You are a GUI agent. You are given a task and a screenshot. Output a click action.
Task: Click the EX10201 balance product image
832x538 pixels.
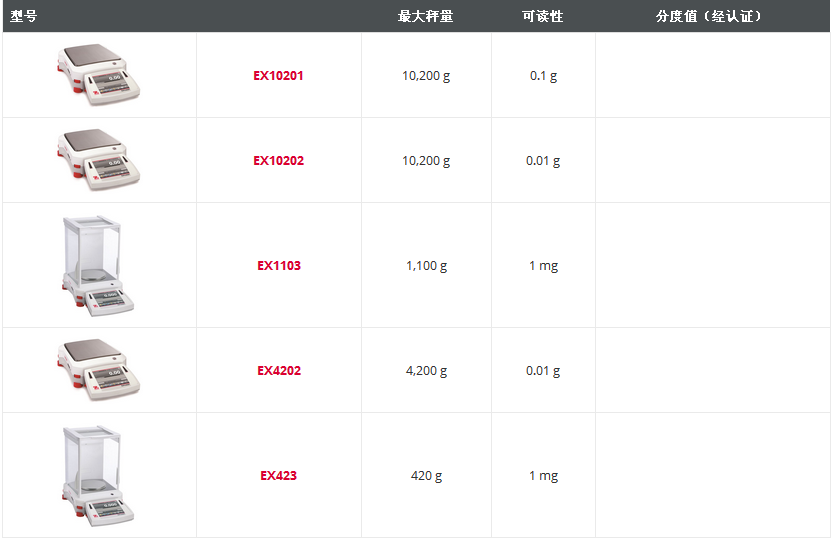[98, 74]
